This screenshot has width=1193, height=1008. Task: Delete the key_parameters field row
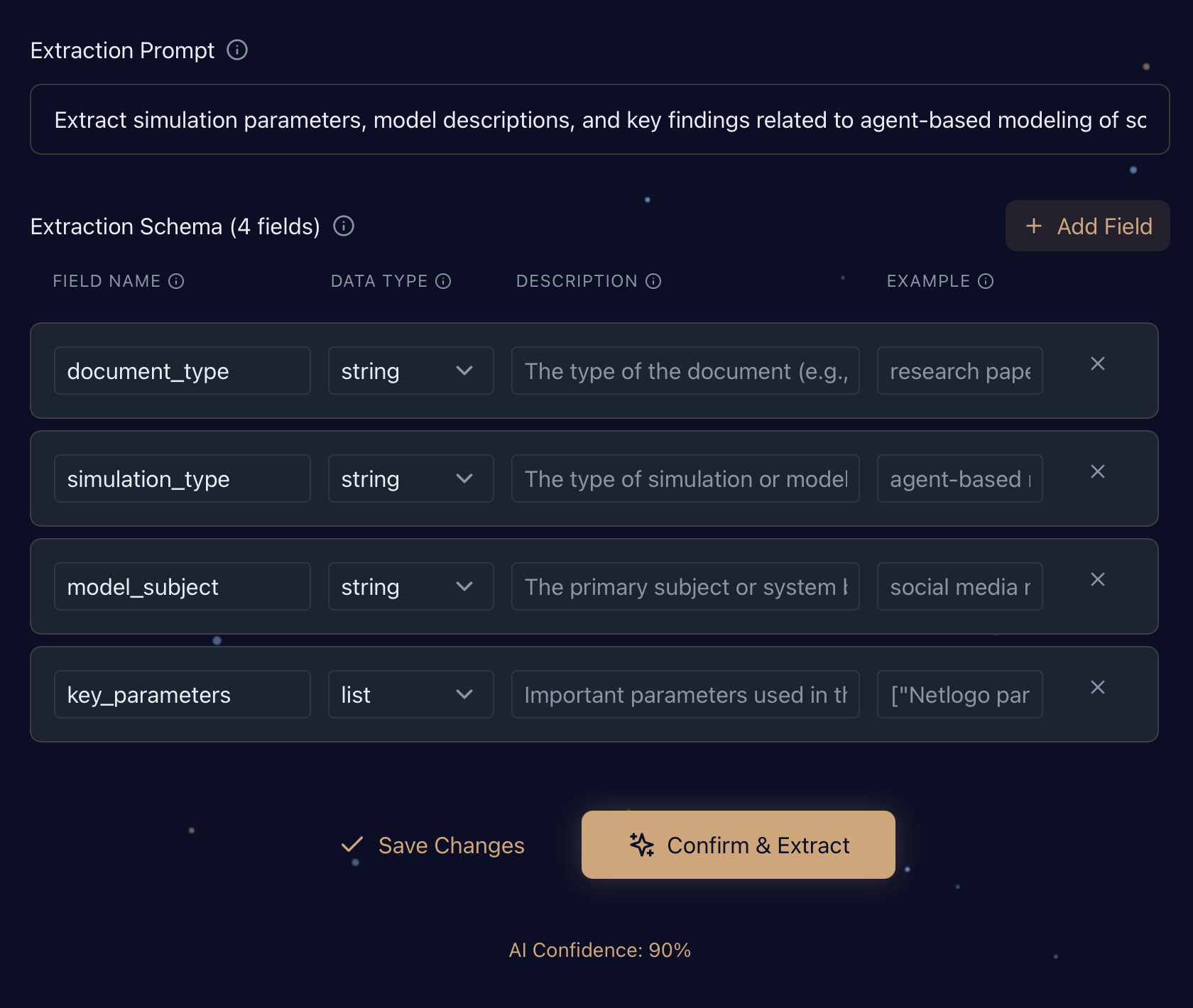click(x=1097, y=688)
